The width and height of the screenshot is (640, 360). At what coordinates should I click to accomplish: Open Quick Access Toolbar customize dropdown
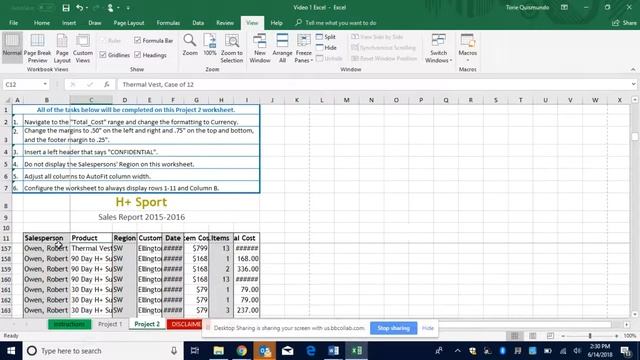pyautogui.click(x=128, y=8)
